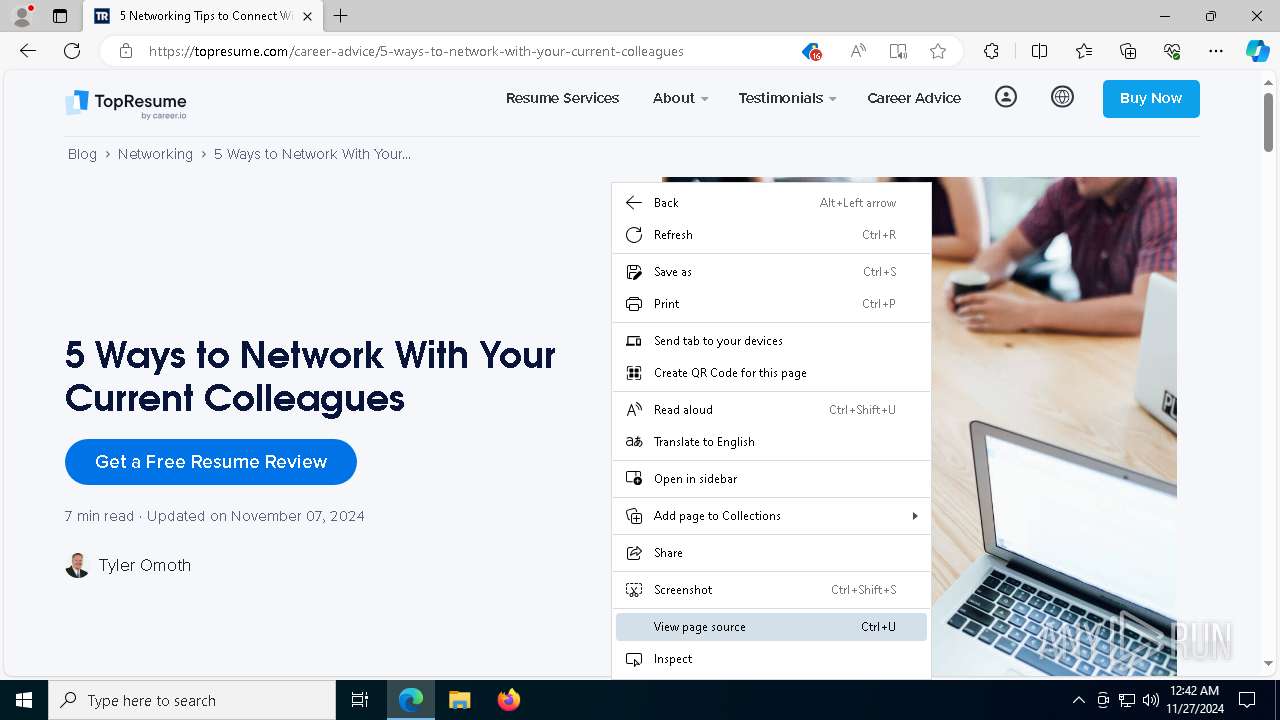Viewport: 1280px width, 720px height.
Task: Go back using browser back arrow
Action: [x=28, y=51]
